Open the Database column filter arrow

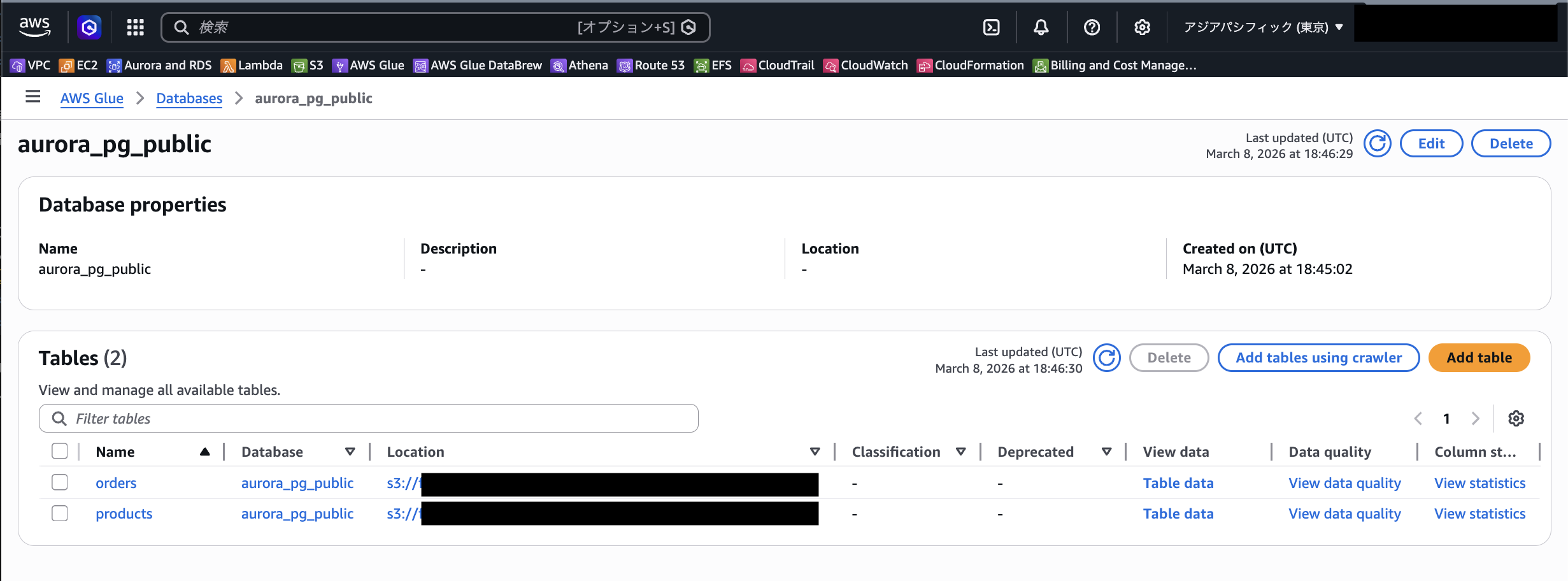350,452
